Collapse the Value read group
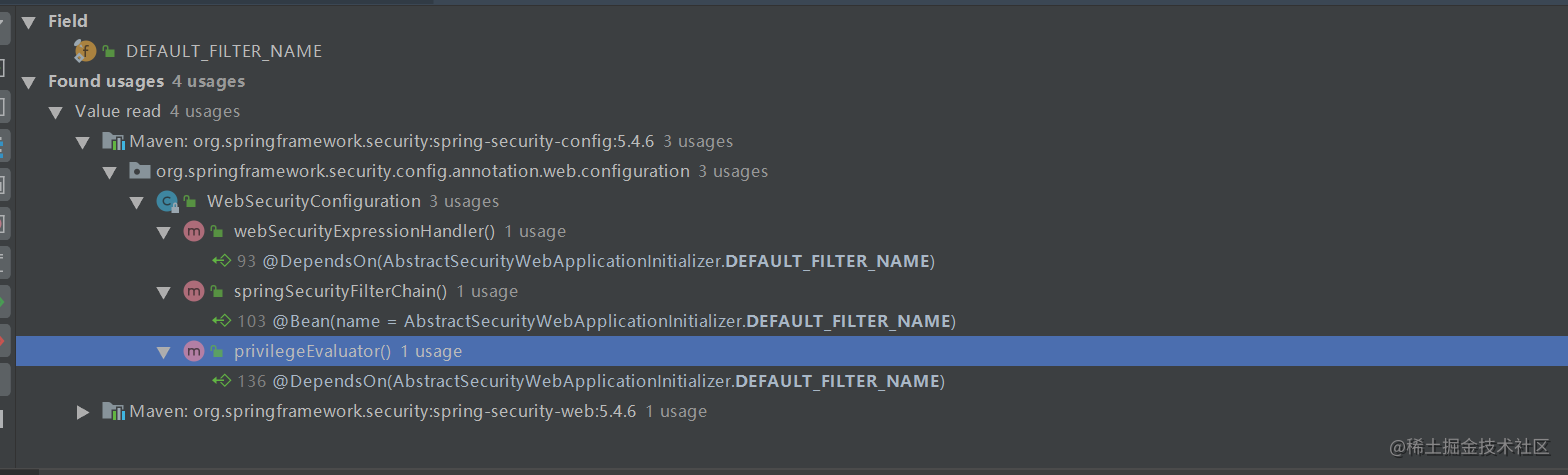 (55, 111)
